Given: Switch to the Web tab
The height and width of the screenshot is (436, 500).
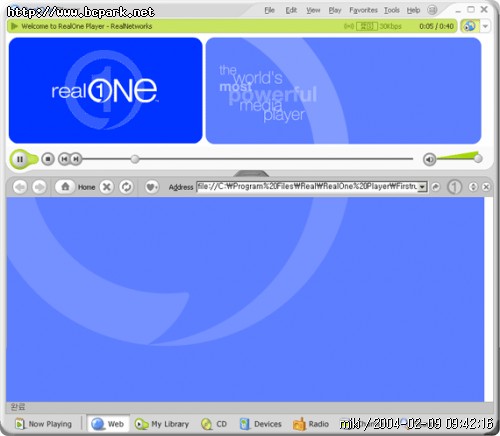Looking at the screenshot, I should coord(108,424).
